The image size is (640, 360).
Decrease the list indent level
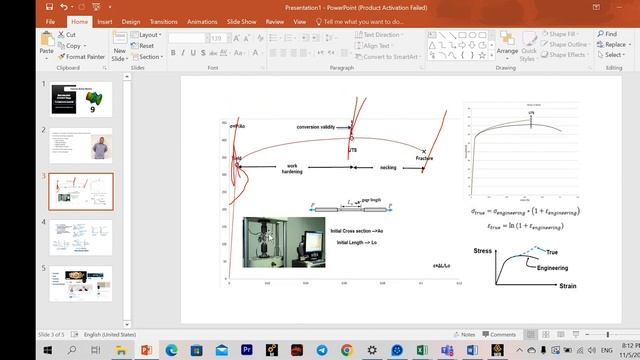pos(305,38)
